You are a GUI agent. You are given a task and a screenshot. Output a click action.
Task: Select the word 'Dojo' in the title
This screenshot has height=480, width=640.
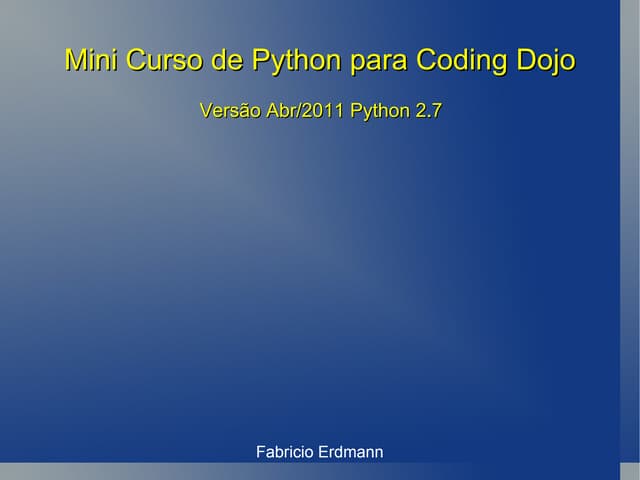[x=546, y=61]
